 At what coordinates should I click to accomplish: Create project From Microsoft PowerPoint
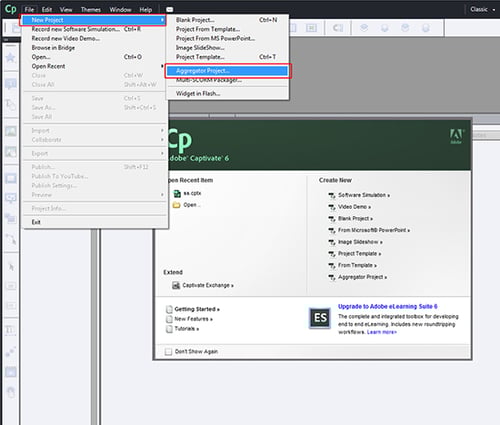click(374, 230)
